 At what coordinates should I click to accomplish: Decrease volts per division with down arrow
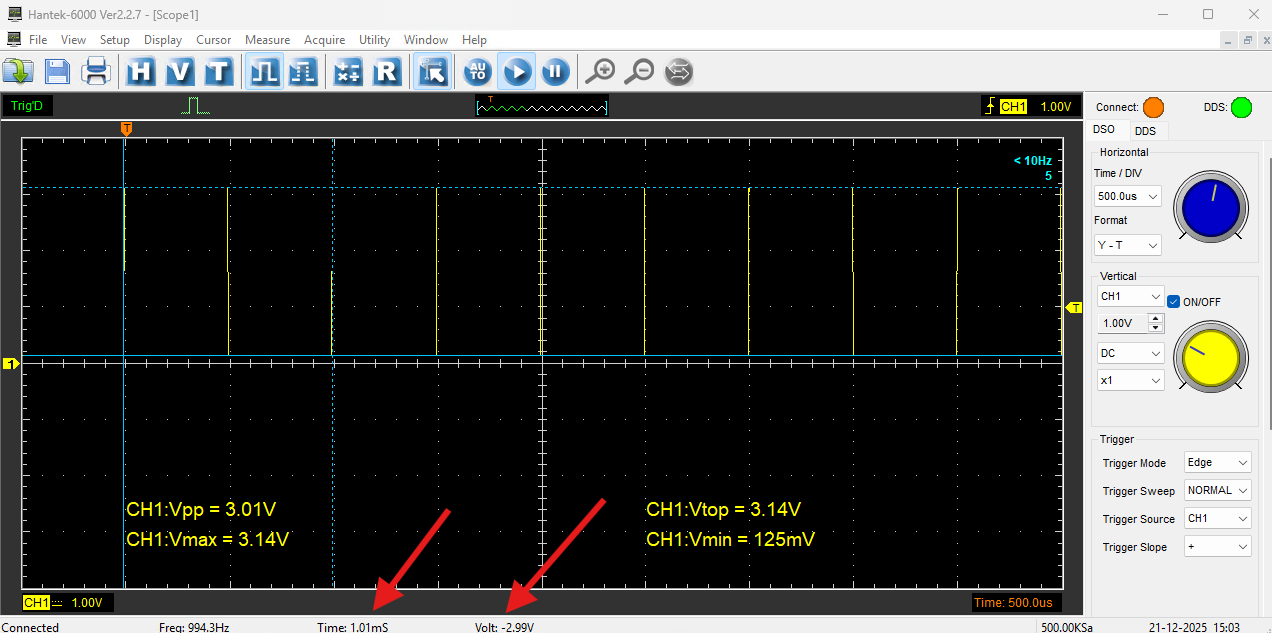click(1156, 328)
